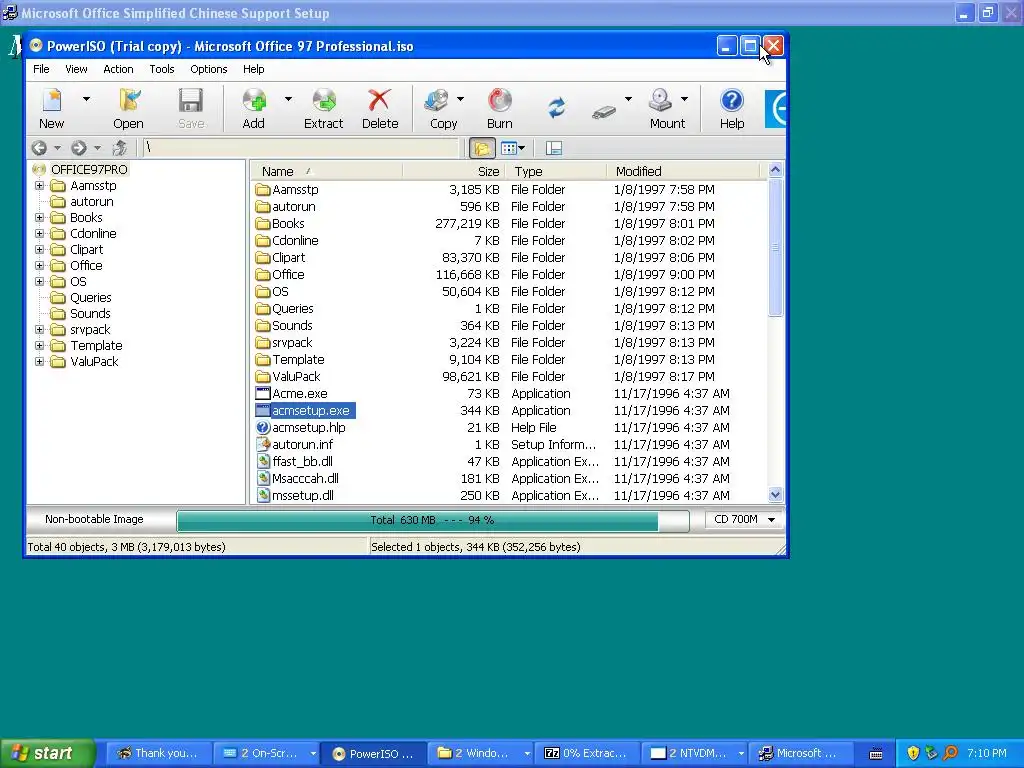This screenshot has height=768, width=1024.
Task: Open the View menu
Action: (76, 69)
